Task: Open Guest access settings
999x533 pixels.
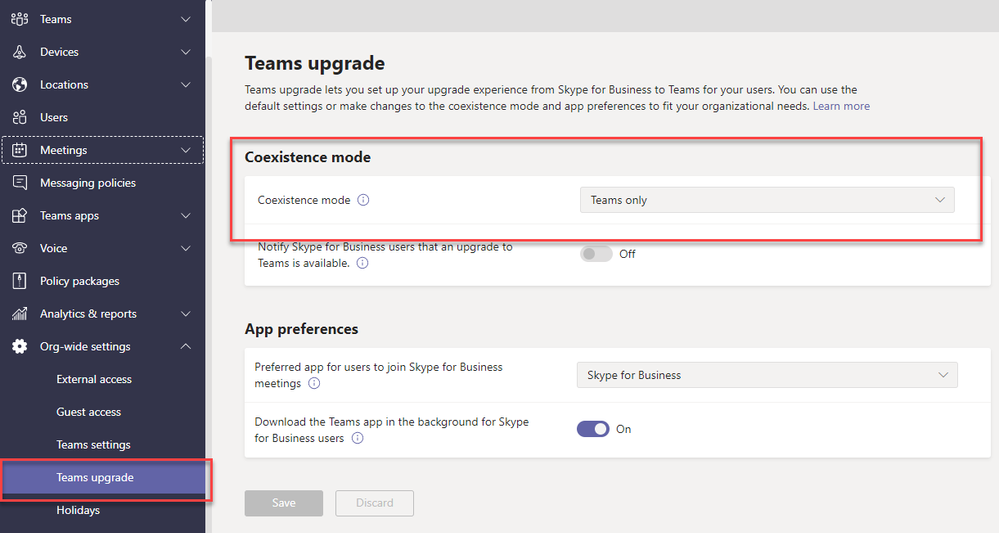Action: (x=89, y=412)
